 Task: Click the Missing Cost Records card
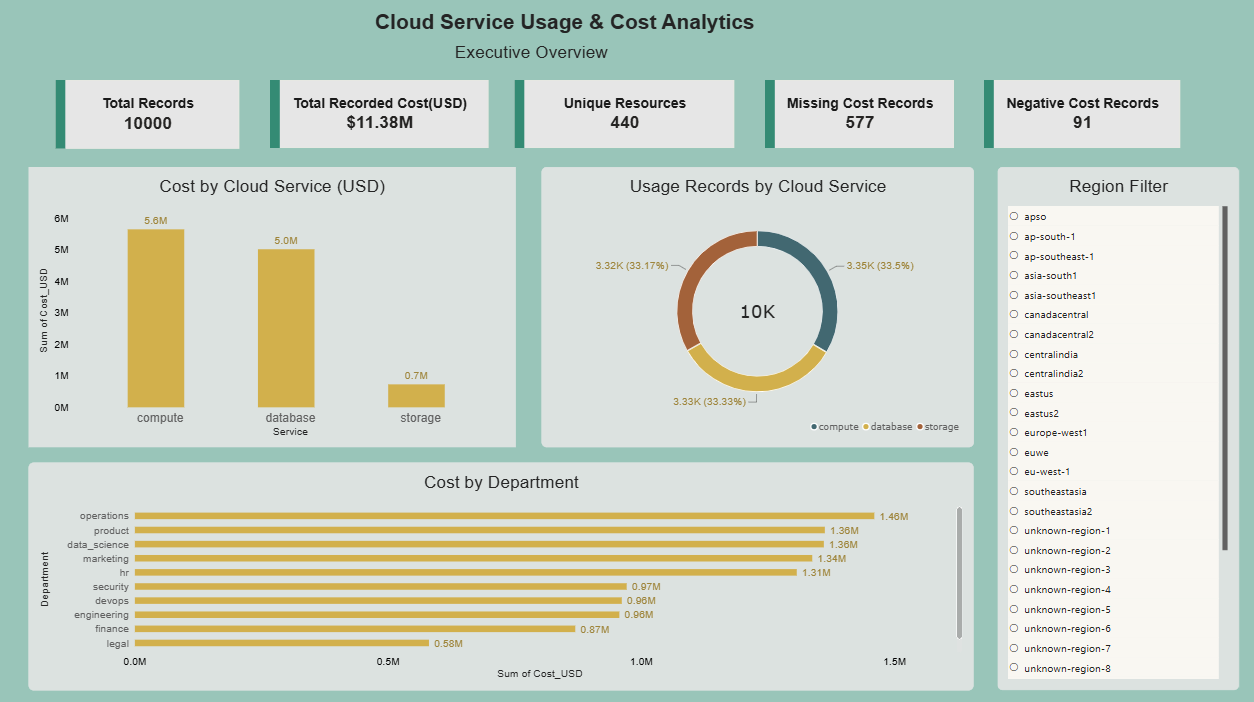coord(859,114)
